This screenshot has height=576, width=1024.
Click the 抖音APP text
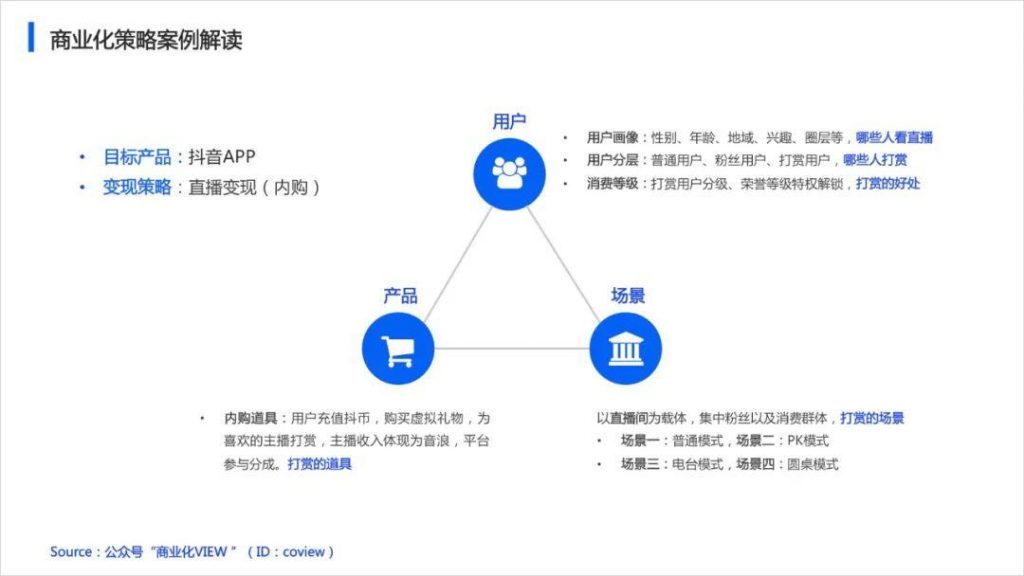(x=222, y=157)
